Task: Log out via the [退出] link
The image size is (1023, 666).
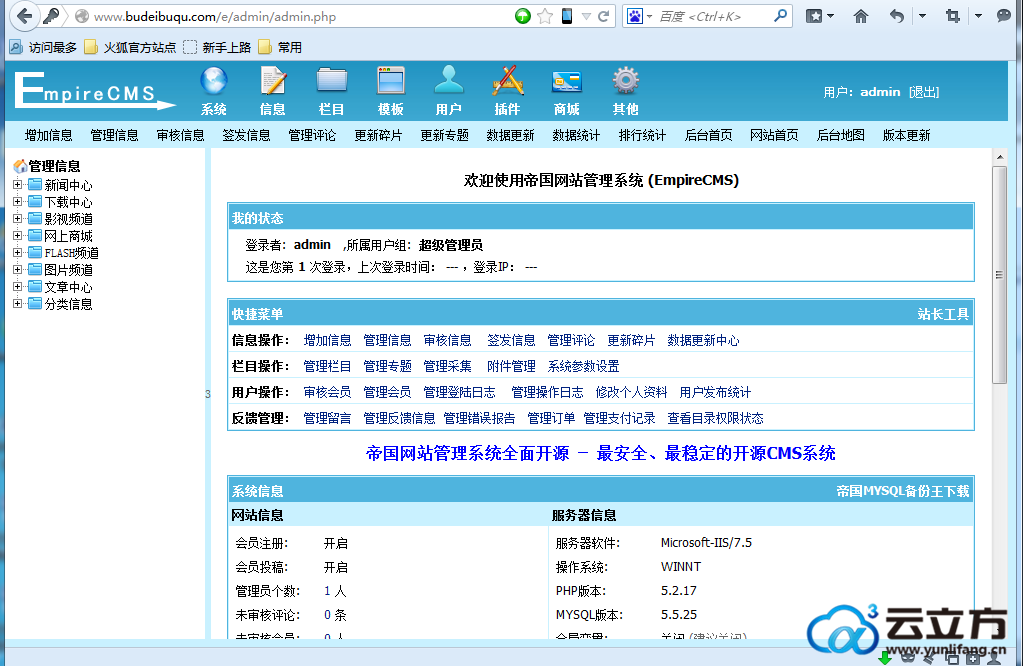Action: point(924,92)
